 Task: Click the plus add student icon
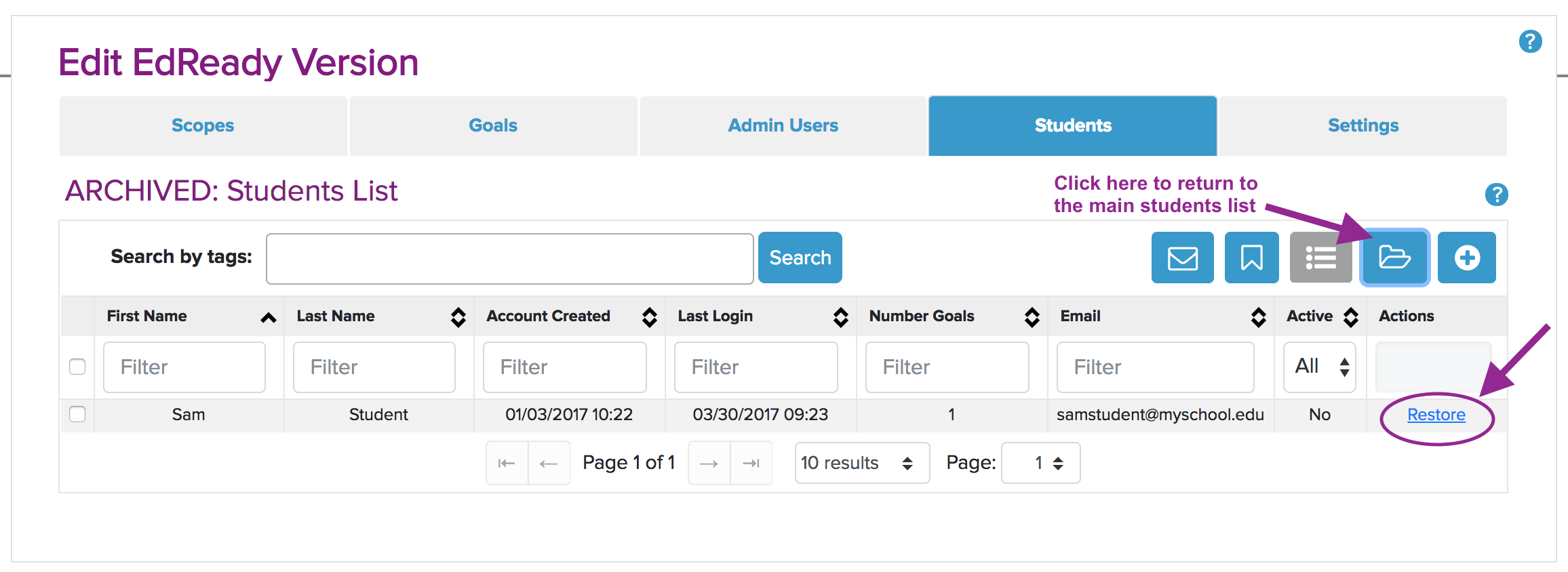tap(1467, 258)
